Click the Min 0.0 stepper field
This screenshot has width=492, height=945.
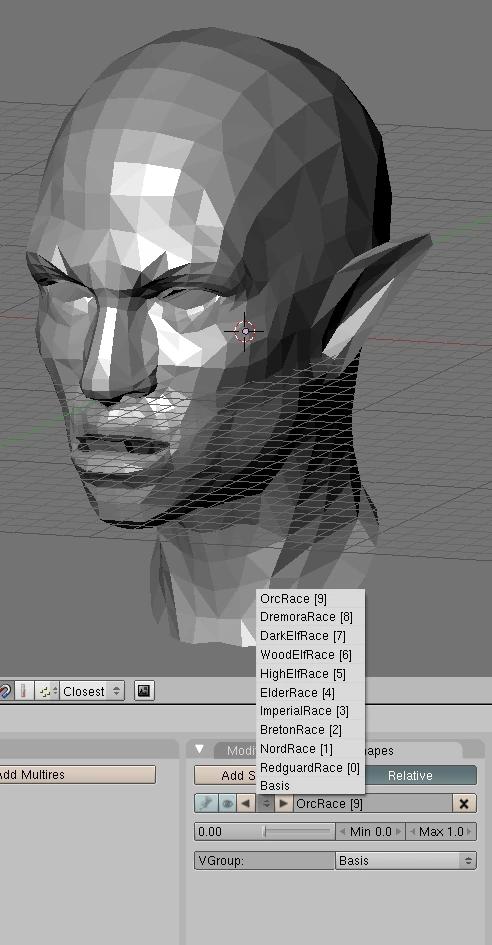coord(370,832)
